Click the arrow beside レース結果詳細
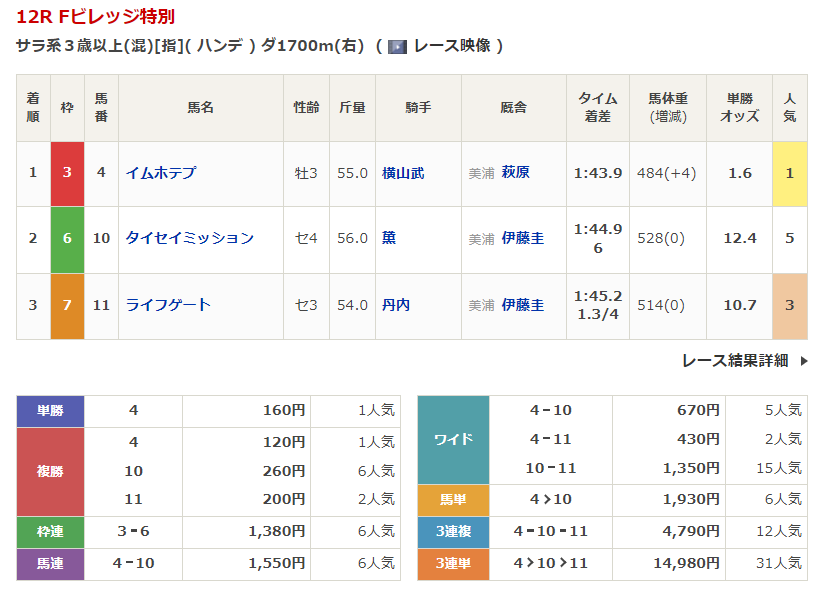Viewport: 823px width, 591px height. point(804,361)
